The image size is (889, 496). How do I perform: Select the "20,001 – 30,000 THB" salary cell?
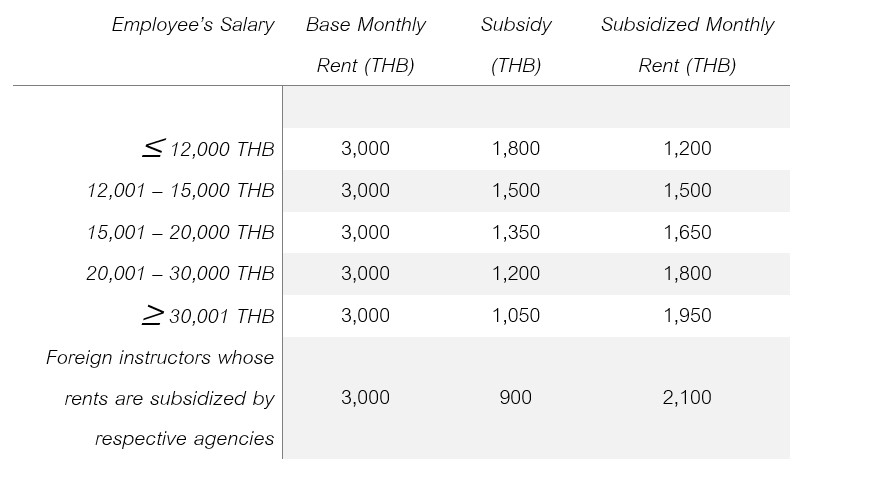click(x=181, y=274)
